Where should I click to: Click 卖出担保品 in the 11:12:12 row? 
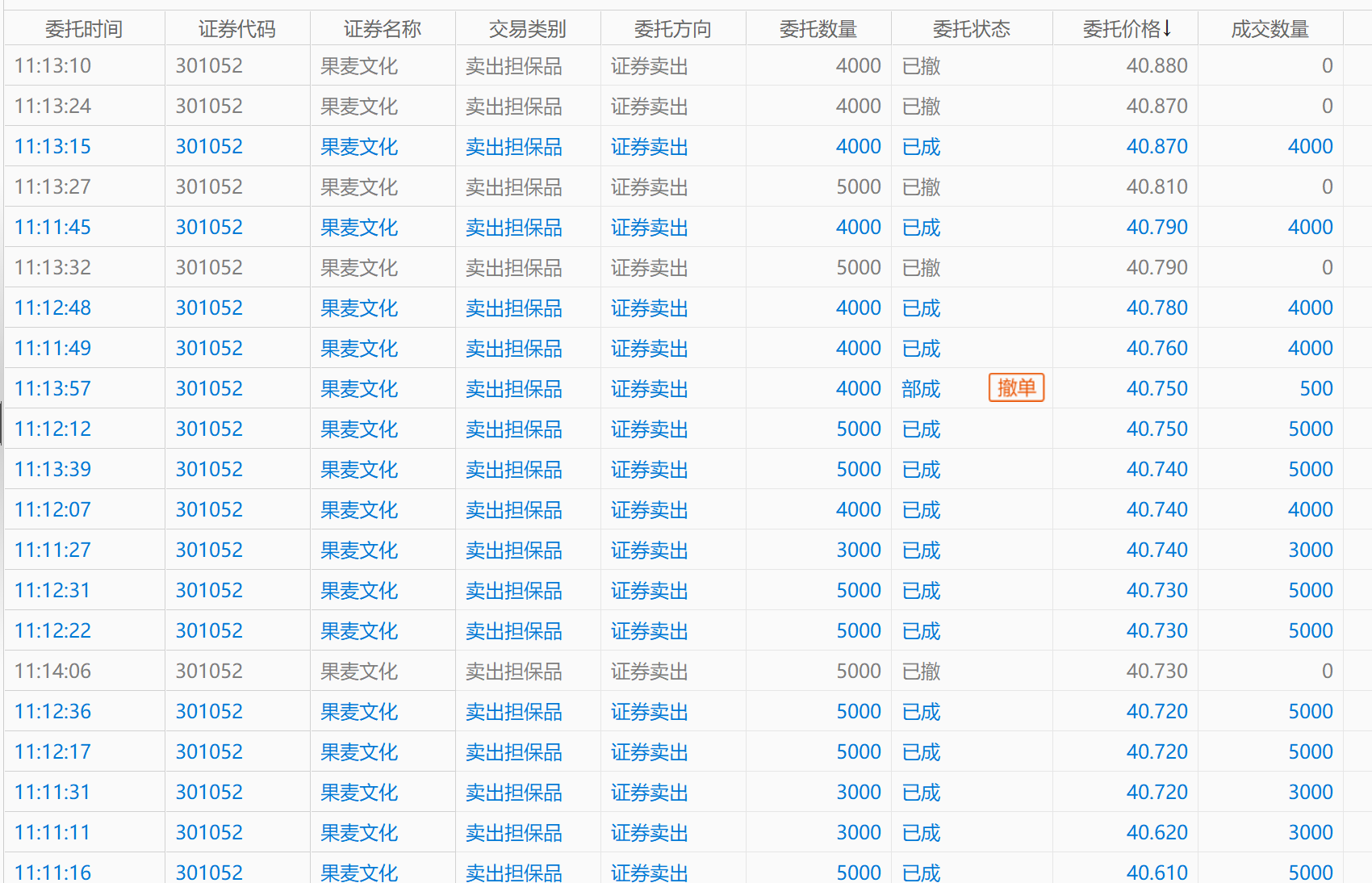click(514, 429)
